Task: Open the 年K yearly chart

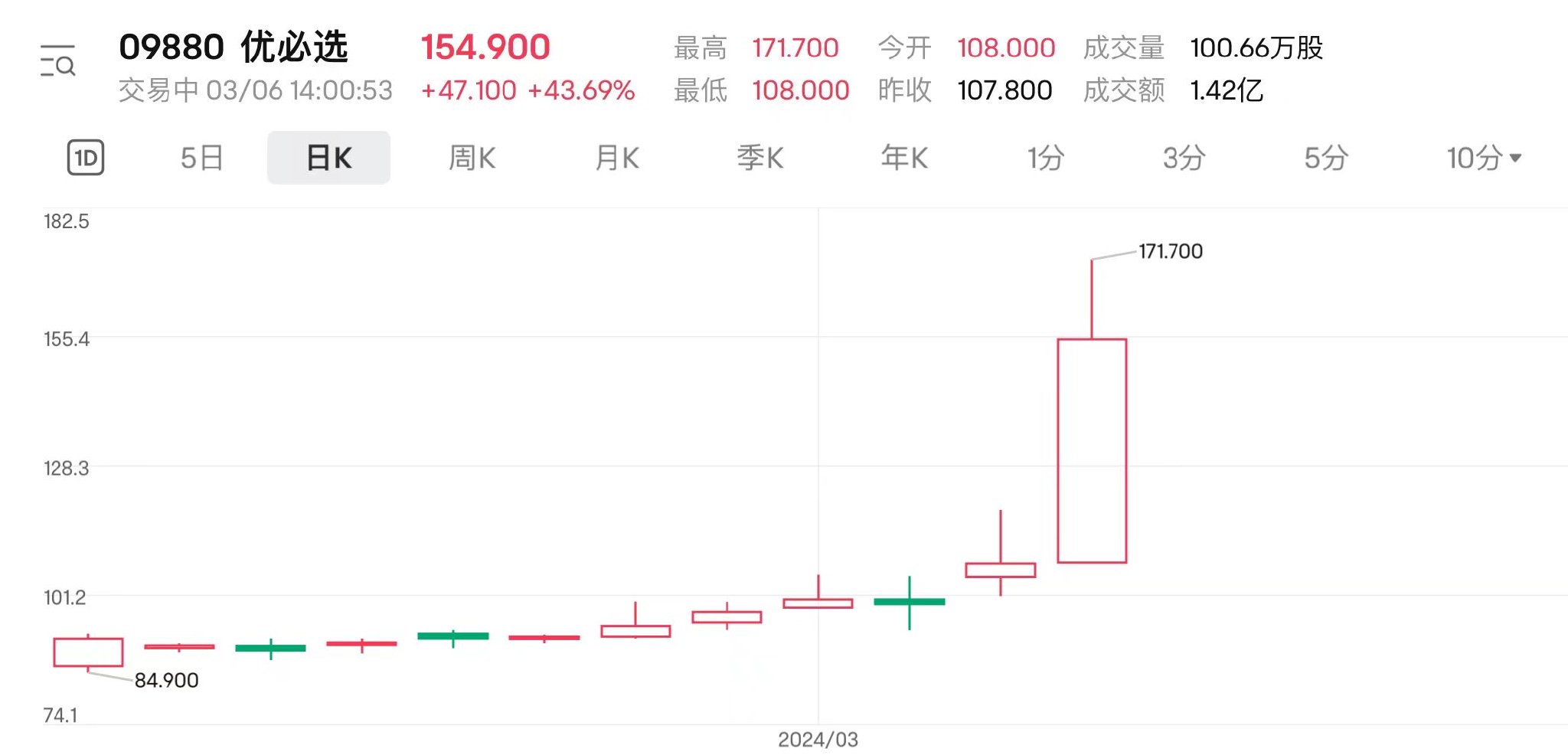Action: 904,158
